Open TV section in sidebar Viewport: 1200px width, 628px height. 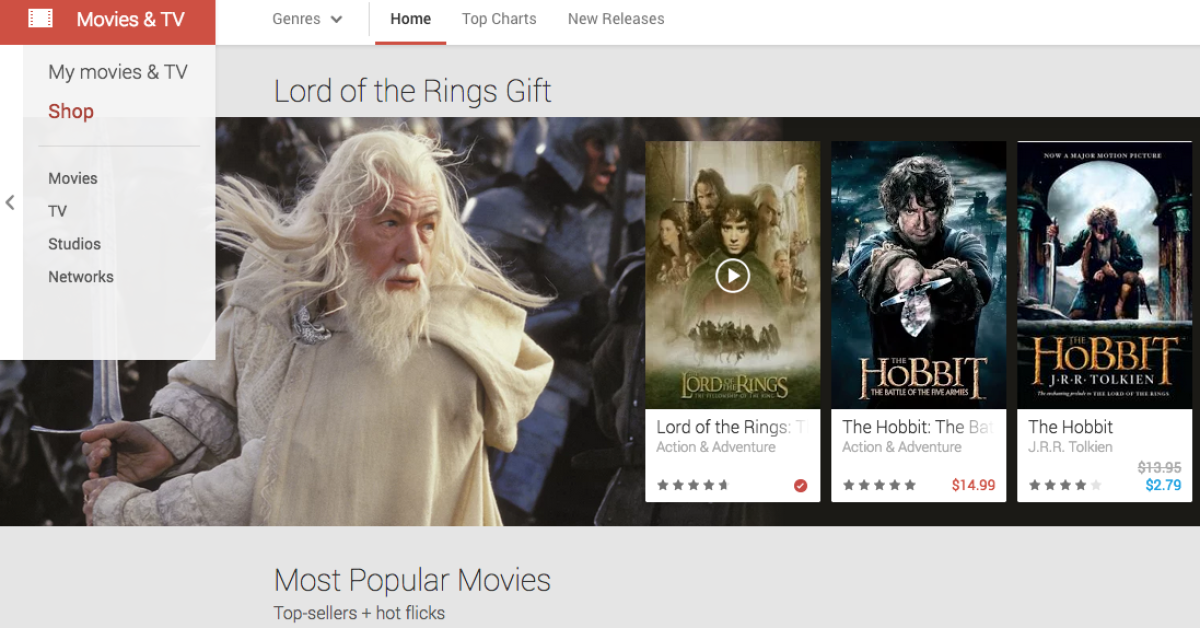coord(58,211)
